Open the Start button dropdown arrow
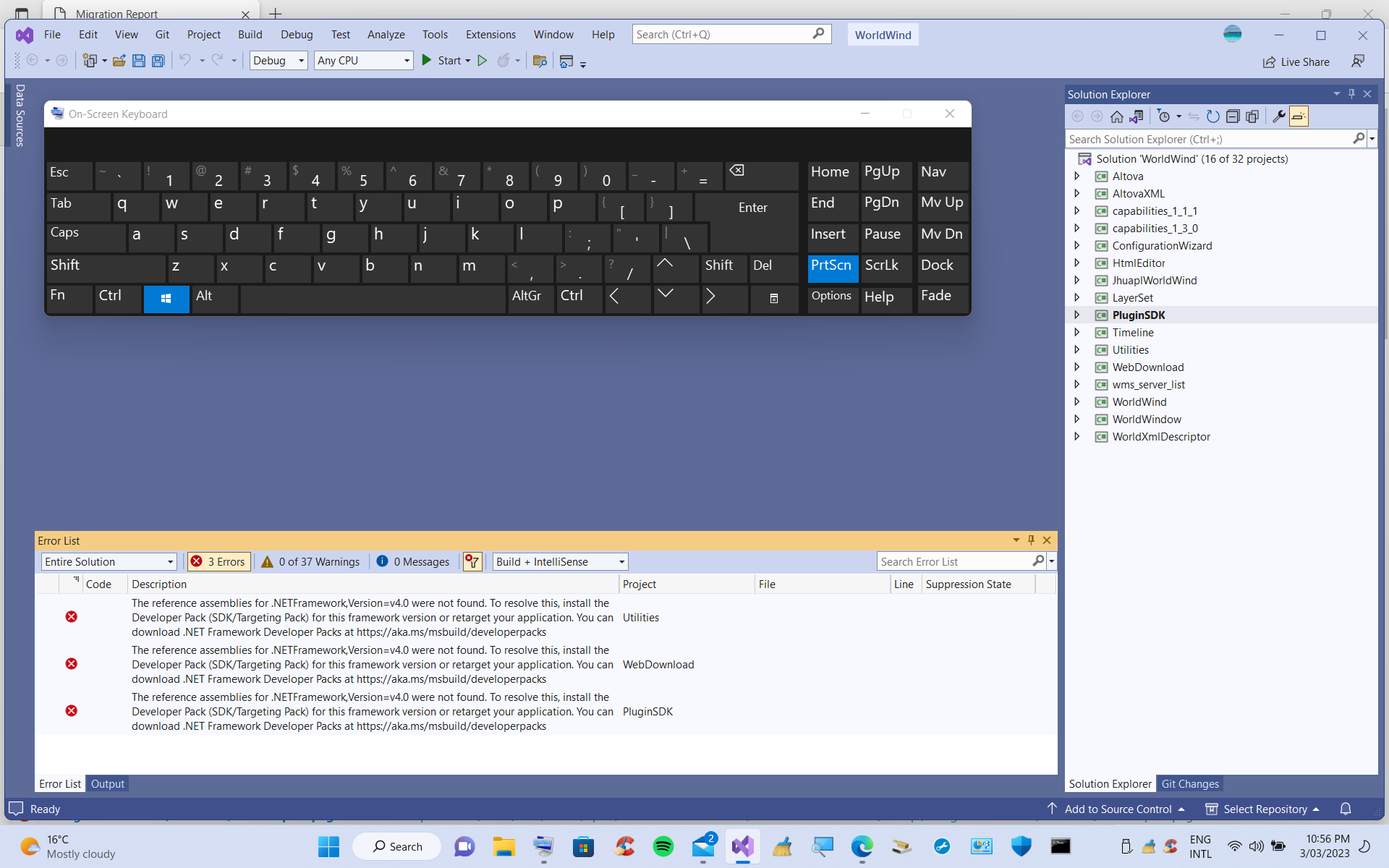The height and width of the screenshot is (868, 1389). tap(467, 61)
